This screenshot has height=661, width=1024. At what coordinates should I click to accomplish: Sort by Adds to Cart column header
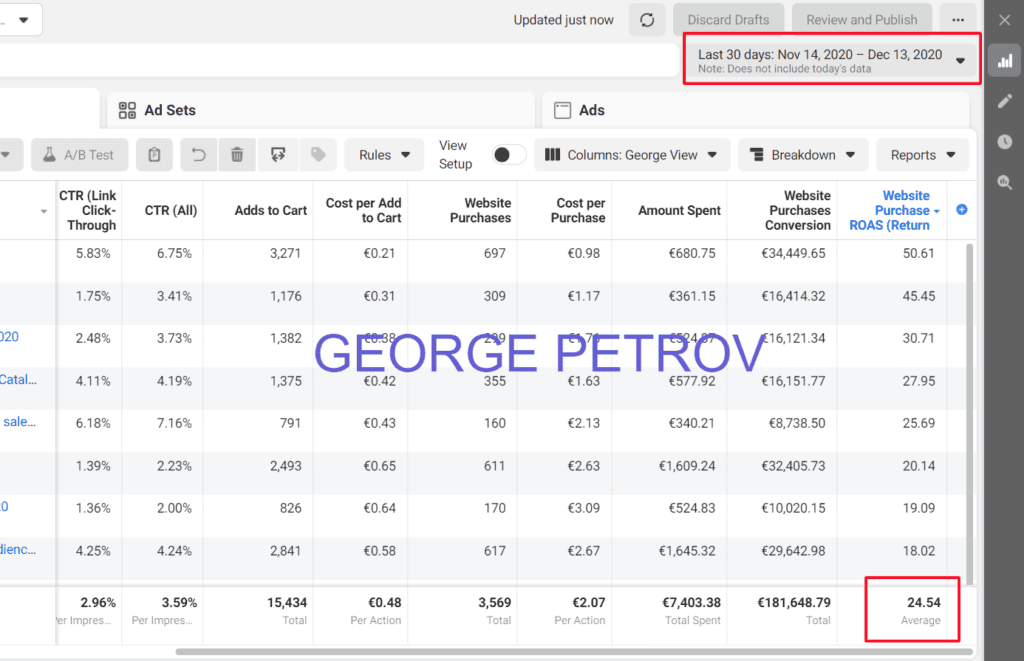pyautogui.click(x=270, y=210)
